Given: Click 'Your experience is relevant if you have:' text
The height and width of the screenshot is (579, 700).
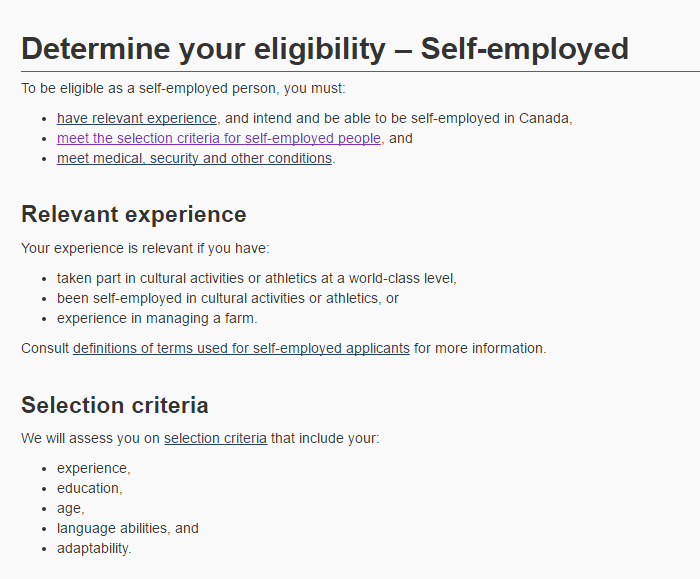Looking at the screenshot, I should click(145, 248).
